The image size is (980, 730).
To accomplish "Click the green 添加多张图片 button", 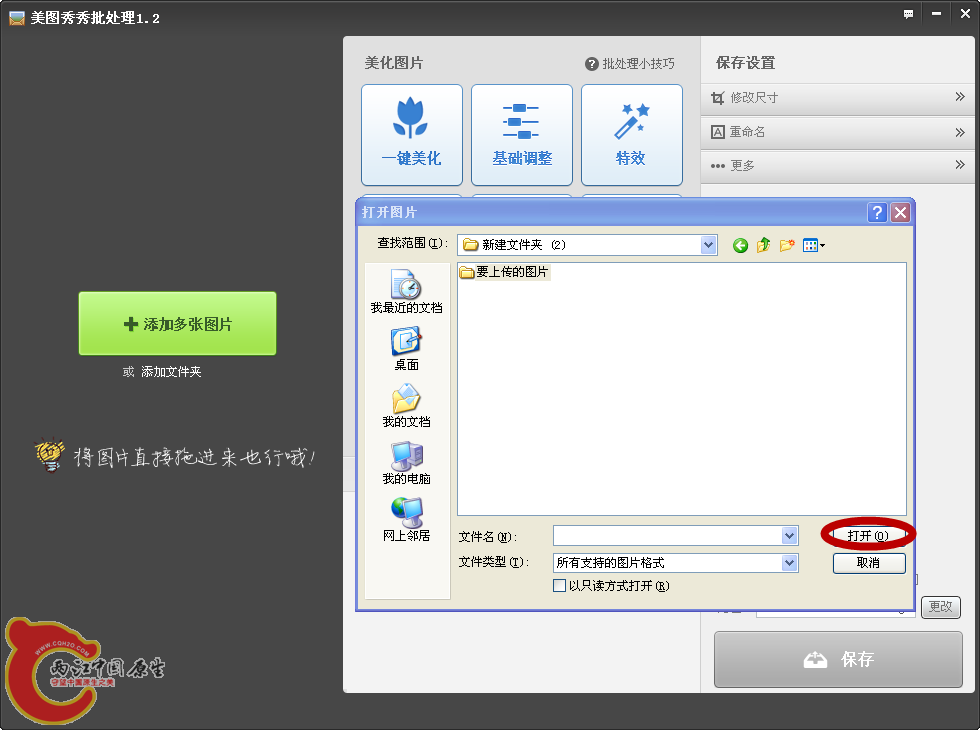I will 178,324.
